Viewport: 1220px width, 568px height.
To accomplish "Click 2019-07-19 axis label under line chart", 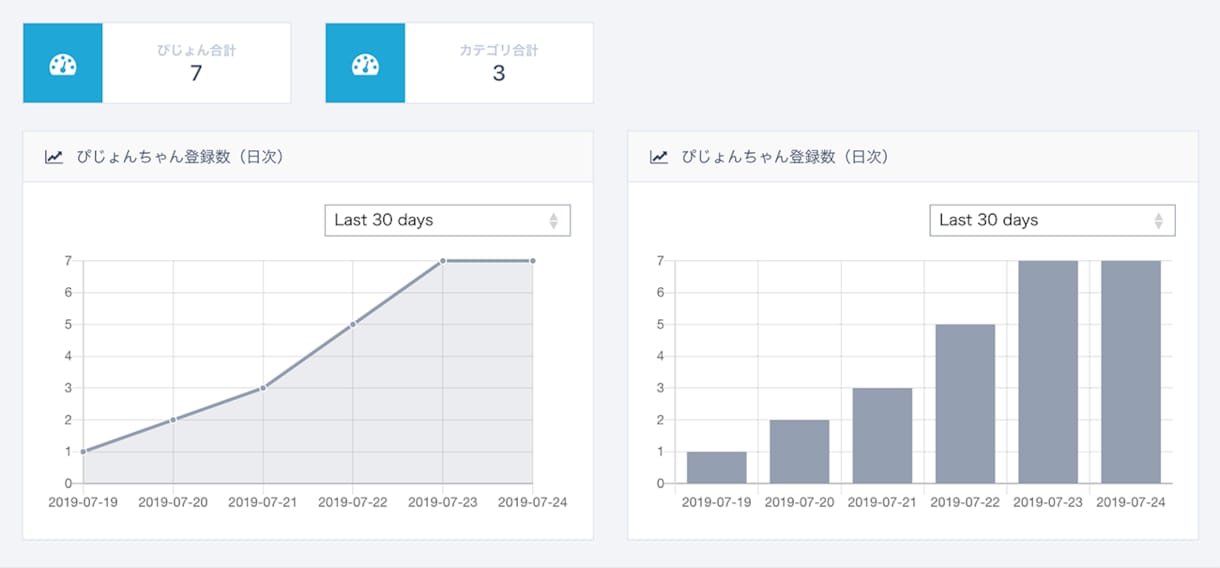I will pyautogui.click(x=83, y=502).
